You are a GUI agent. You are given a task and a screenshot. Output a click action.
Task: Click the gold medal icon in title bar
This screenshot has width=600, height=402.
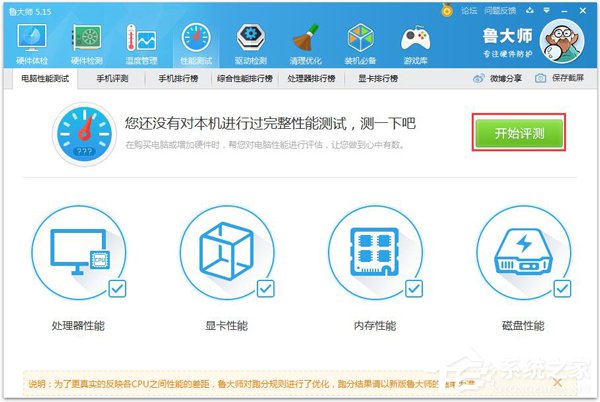click(447, 10)
